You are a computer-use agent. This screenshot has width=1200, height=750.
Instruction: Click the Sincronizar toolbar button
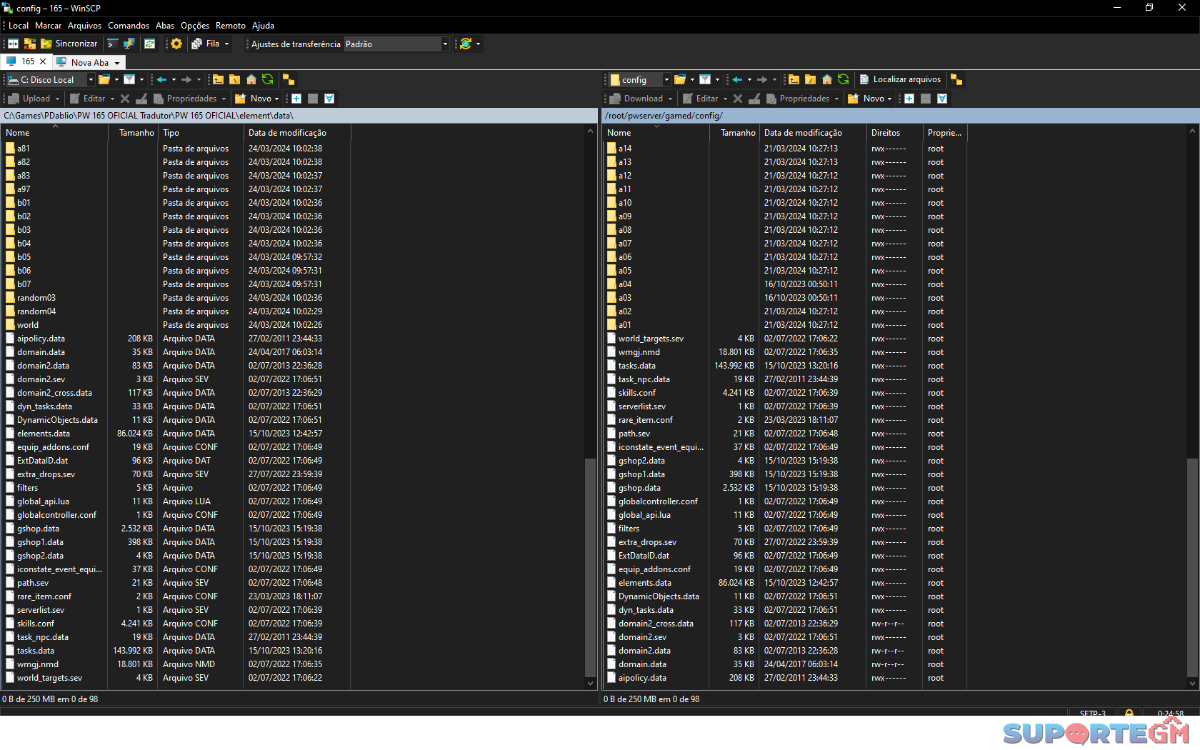[69, 44]
